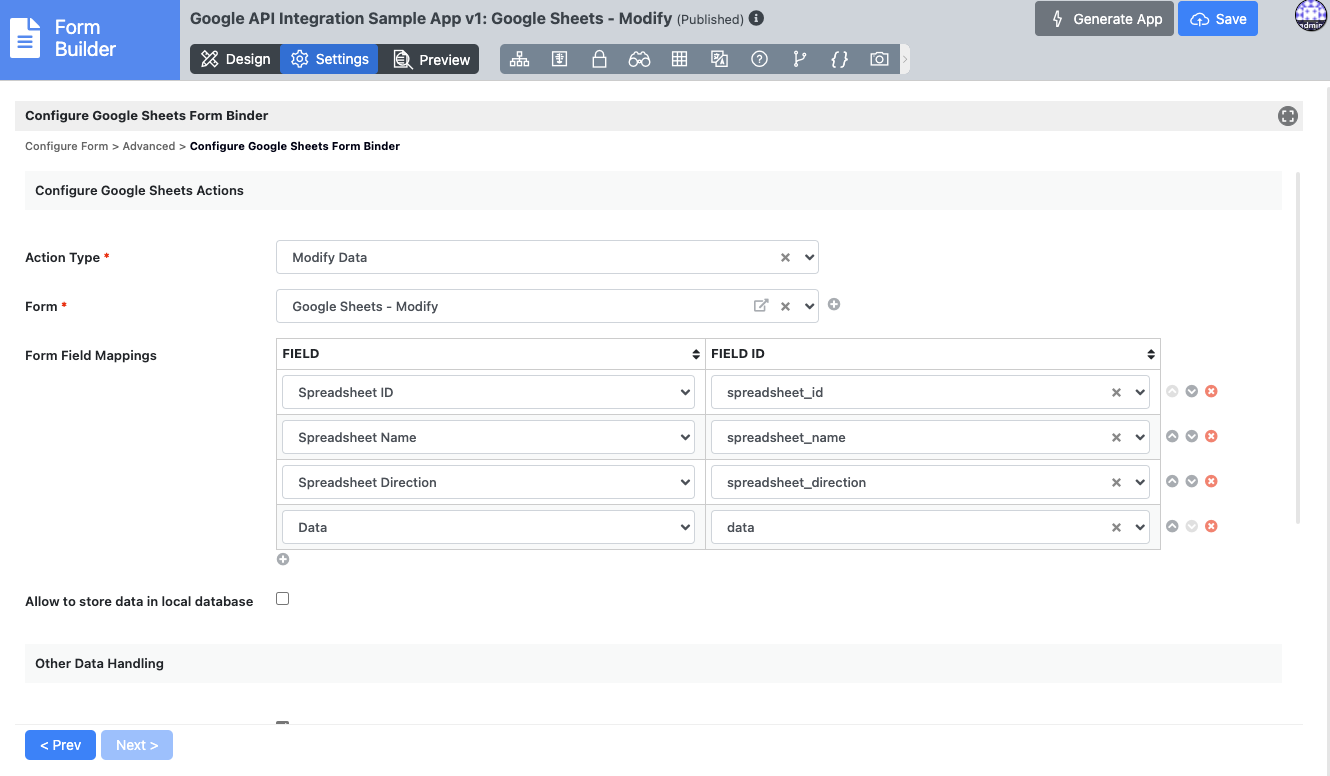
Task: Click the form import/export icon with down arrow
Action: (559, 59)
